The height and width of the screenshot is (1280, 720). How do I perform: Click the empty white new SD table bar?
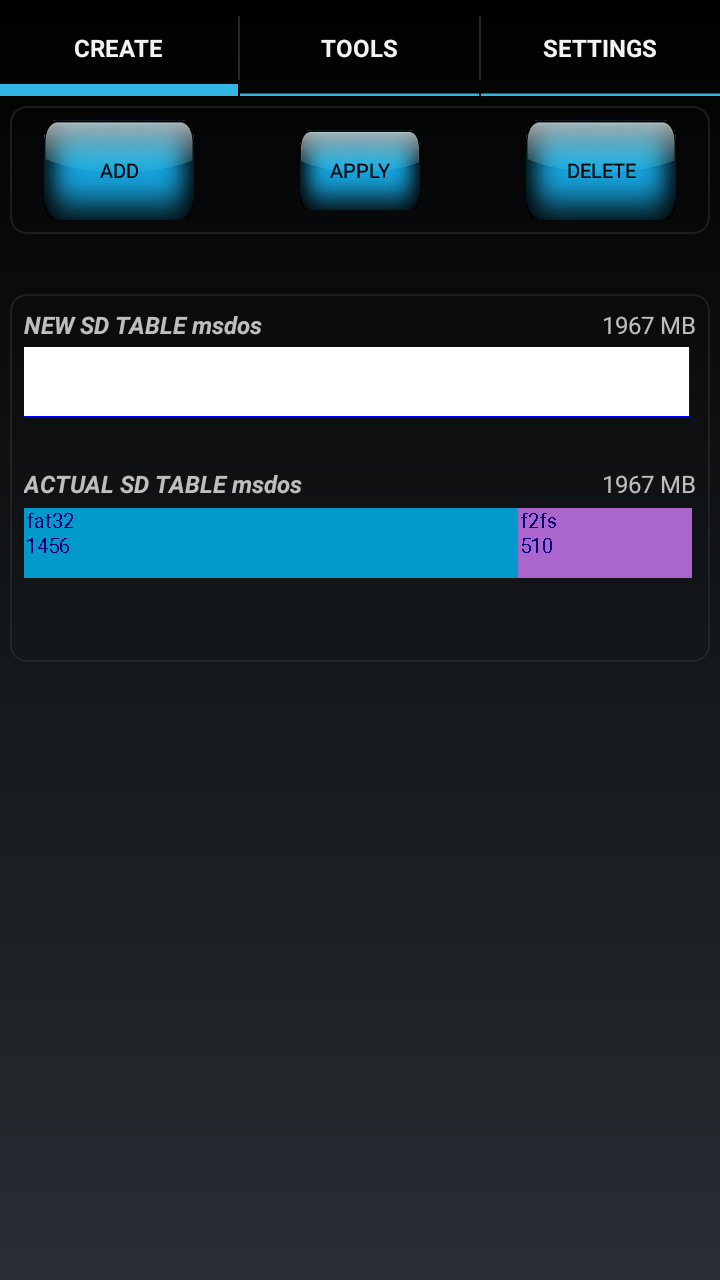point(356,381)
